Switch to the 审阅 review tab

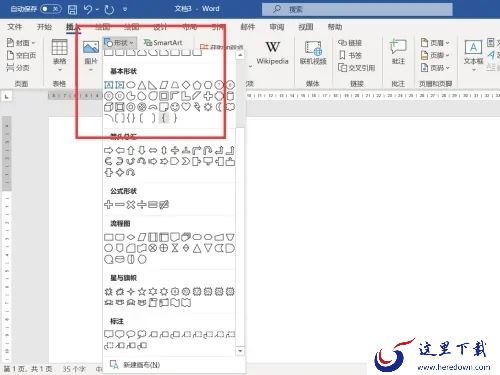tap(277, 27)
